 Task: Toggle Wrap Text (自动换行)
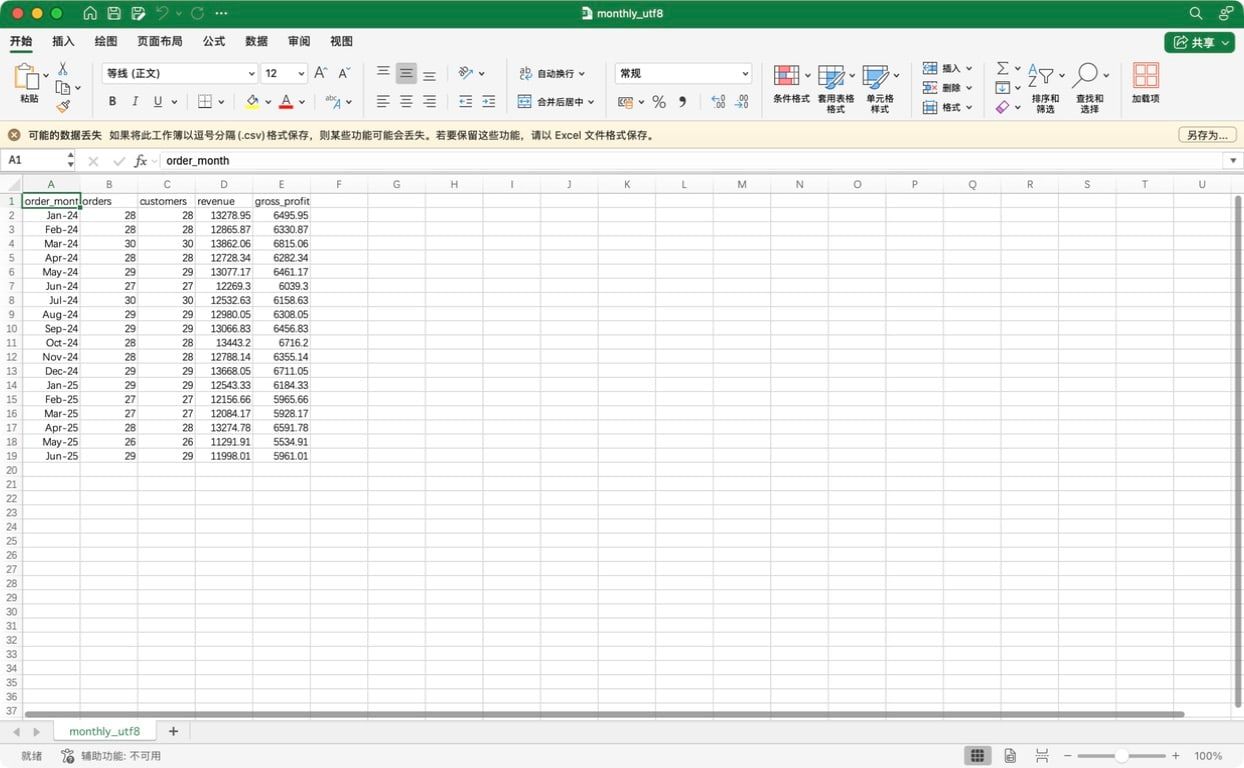click(x=552, y=73)
